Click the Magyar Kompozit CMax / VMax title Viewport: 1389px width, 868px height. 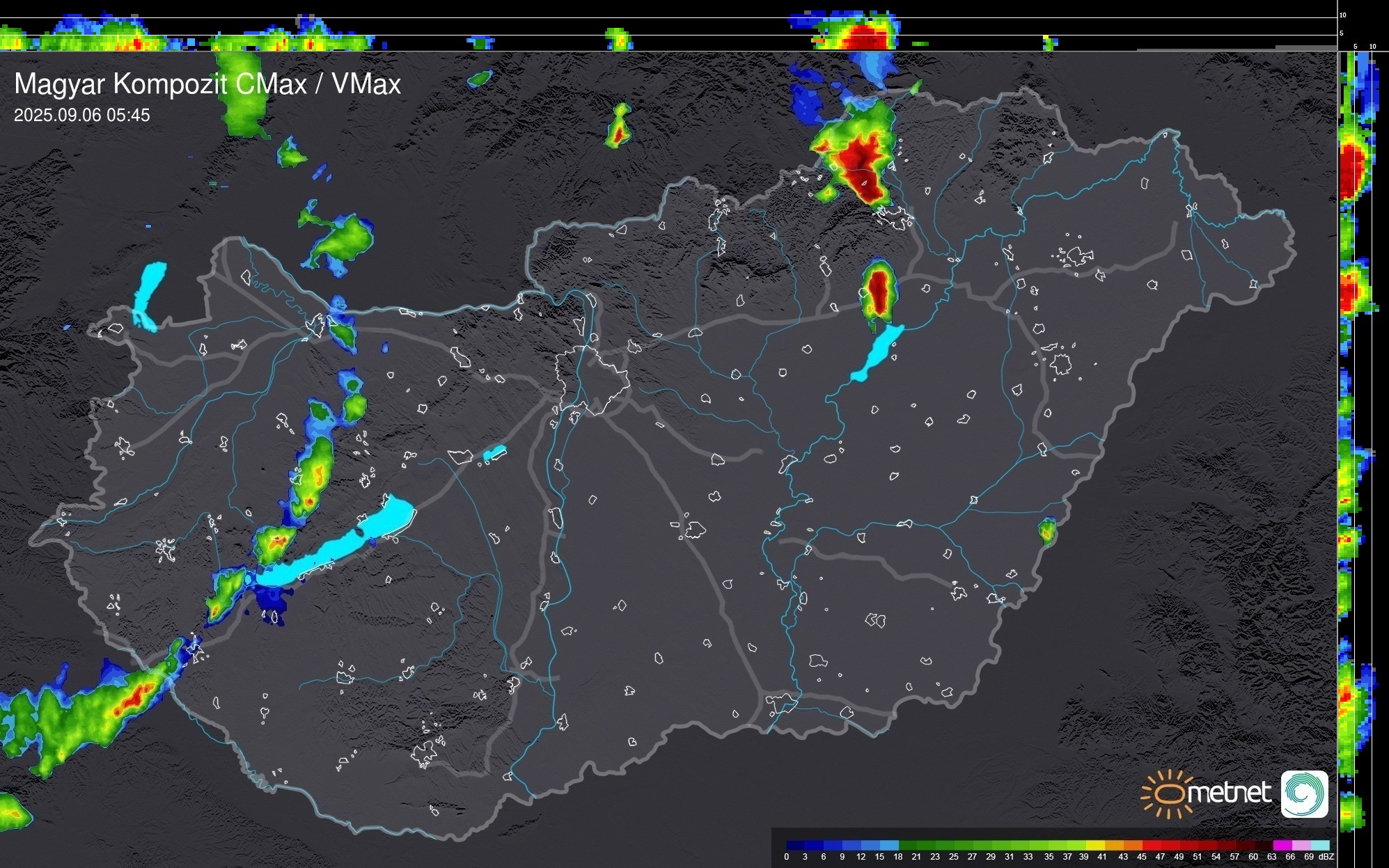click(207, 84)
